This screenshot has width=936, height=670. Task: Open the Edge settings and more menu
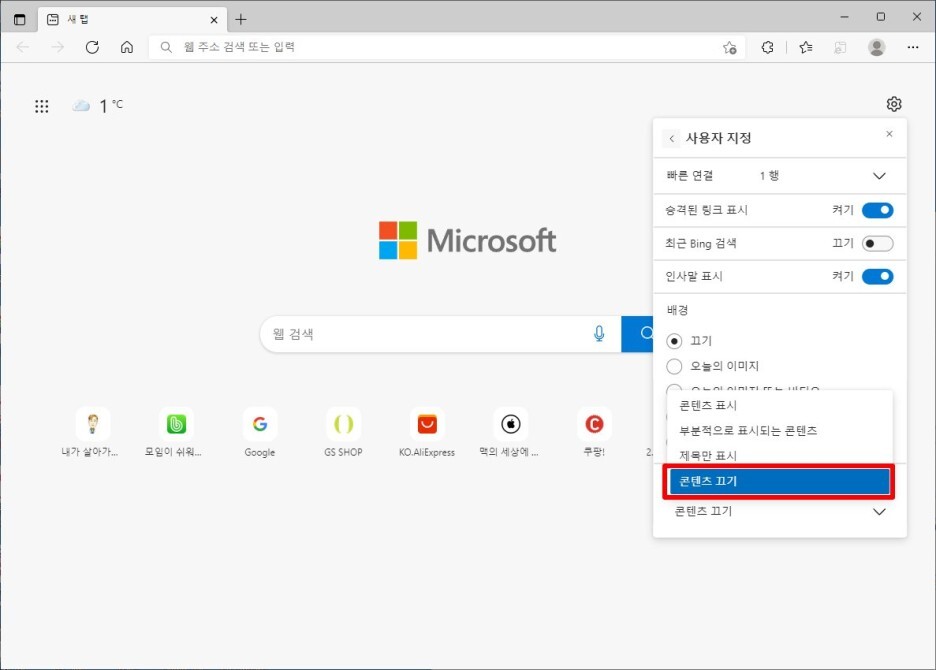coord(913,47)
